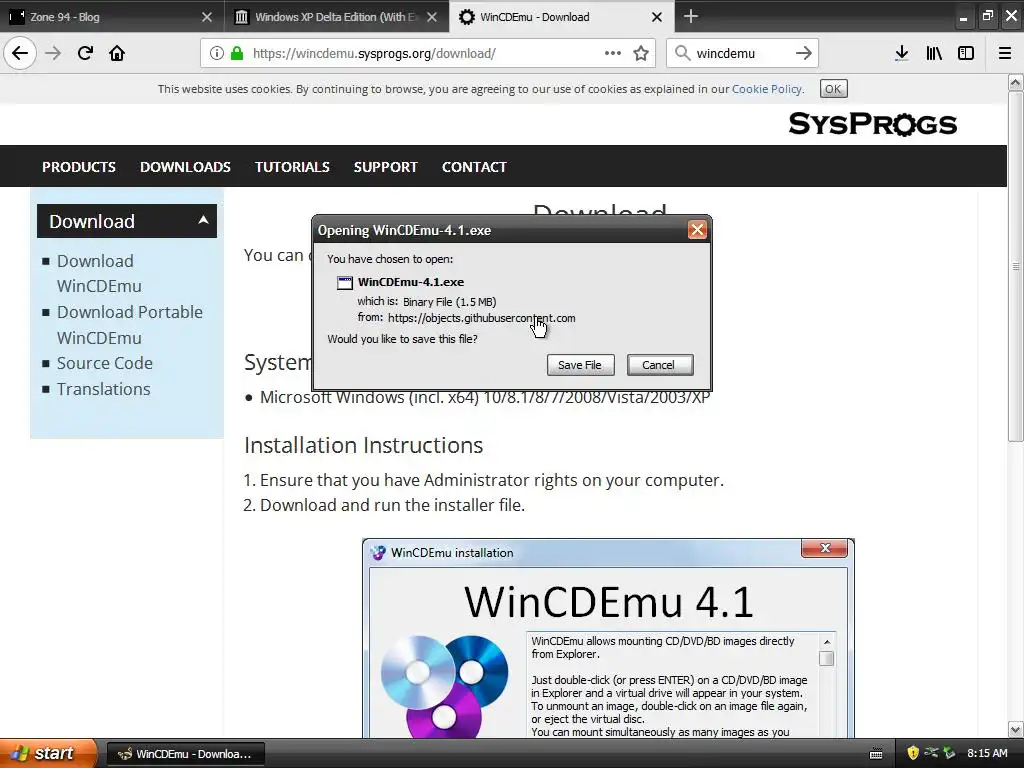This screenshot has height=768, width=1024.
Task: Click the page scrollbar down arrow
Action: click(x=1015, y=729)
